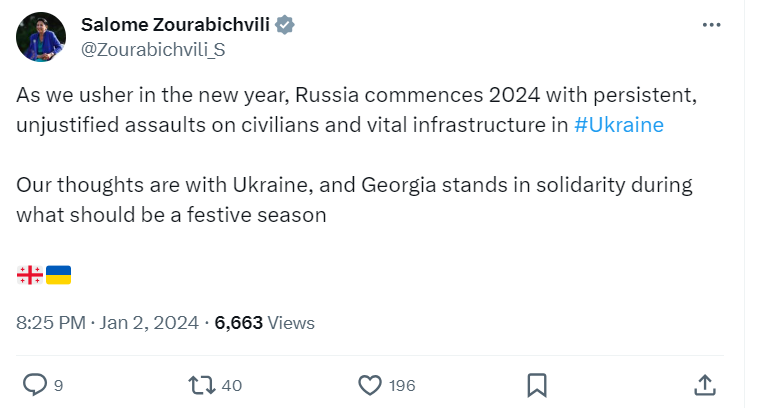757x408 pixels.
Task: Bookmark this tweet
Action: coord(536,384)
